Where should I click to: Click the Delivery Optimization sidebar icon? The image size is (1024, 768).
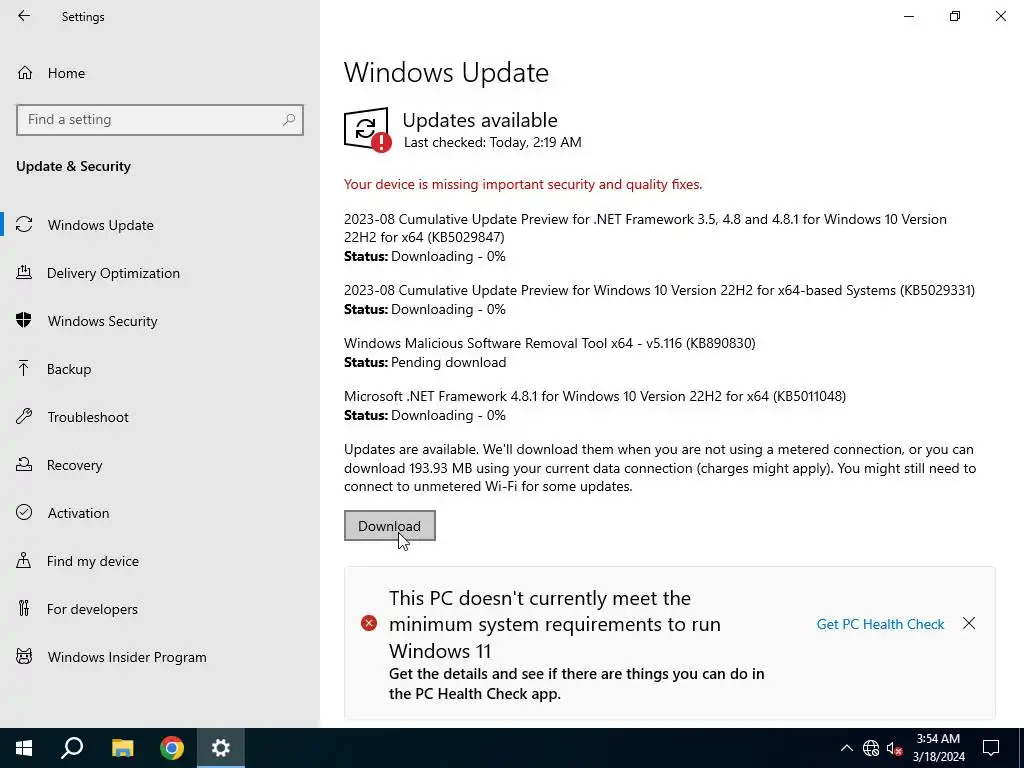(24, 273)
